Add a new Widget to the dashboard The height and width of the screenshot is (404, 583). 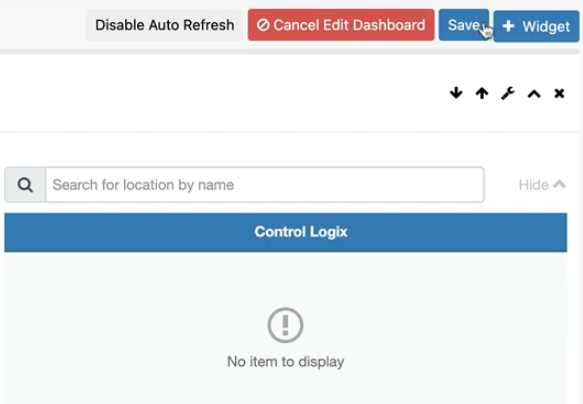(536, 26)
